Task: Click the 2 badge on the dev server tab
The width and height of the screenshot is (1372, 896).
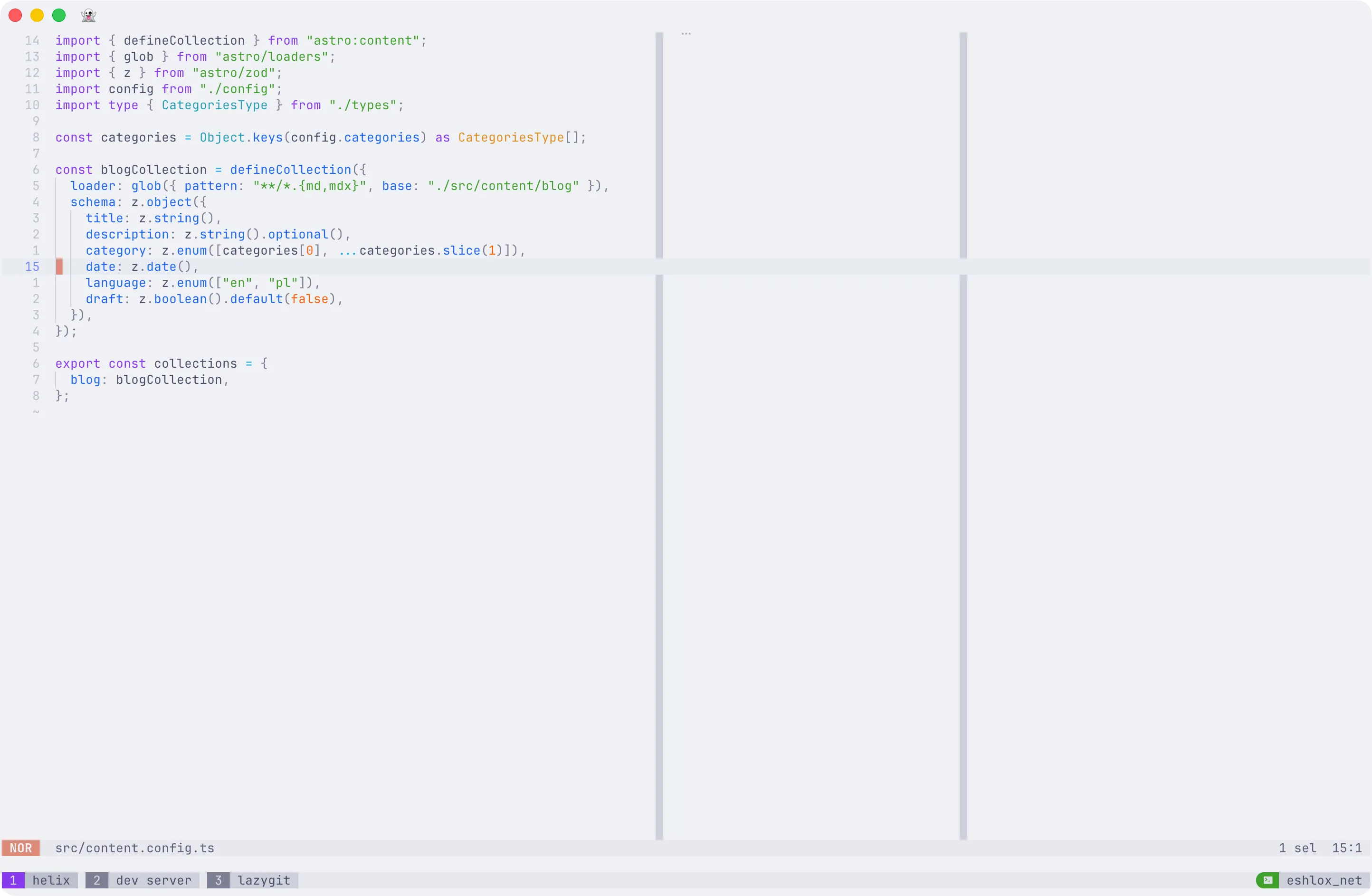Action: (96, 880)
